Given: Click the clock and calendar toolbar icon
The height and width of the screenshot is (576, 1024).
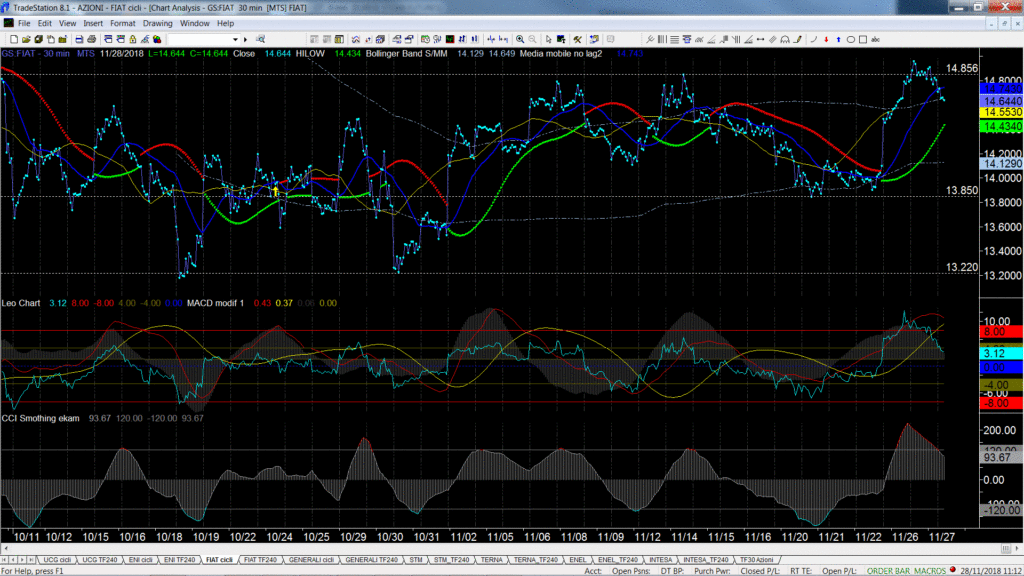Looking at the screenshot, I should point(425,39).
